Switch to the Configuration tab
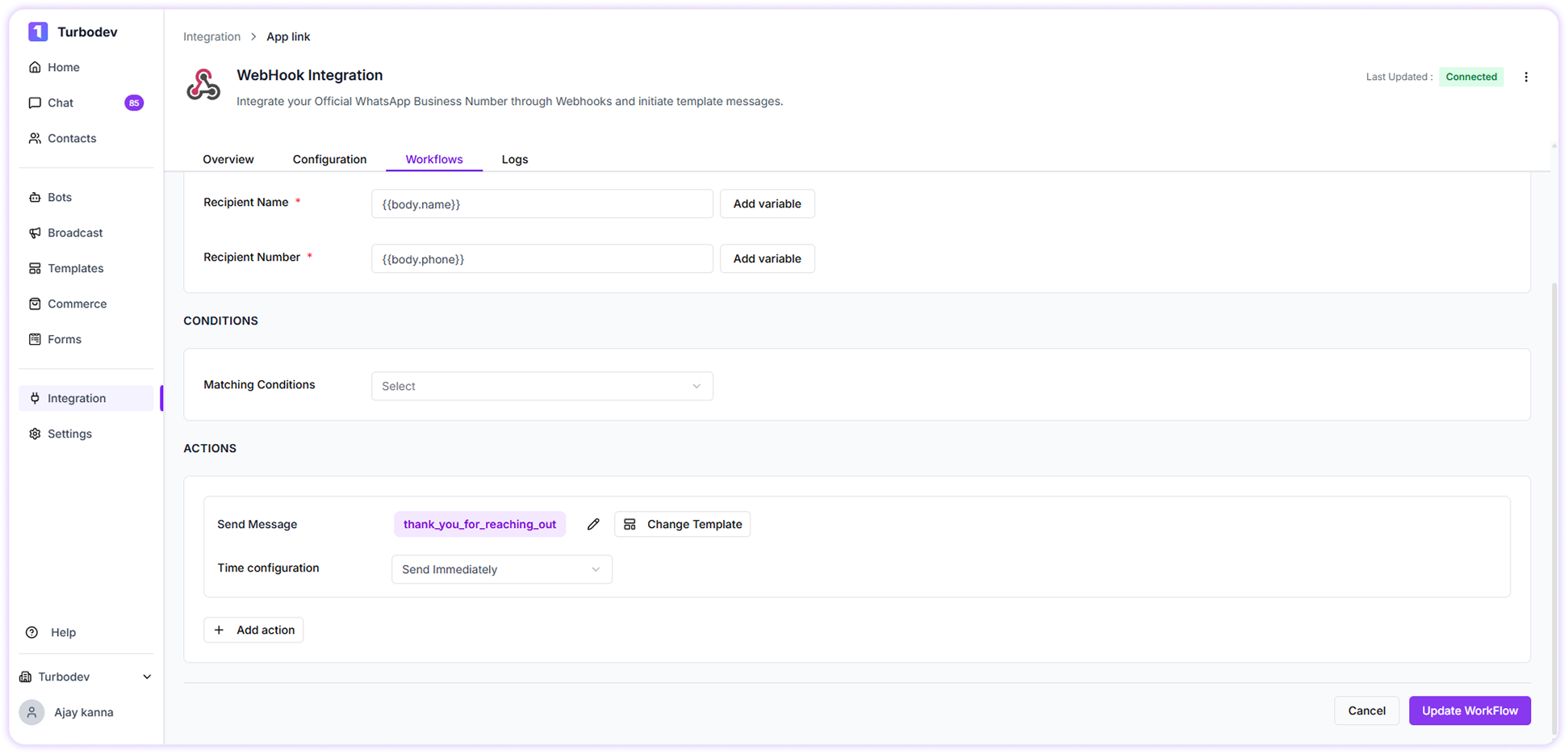The height and width of the screenshot is (754, 1568). [329, 159]
